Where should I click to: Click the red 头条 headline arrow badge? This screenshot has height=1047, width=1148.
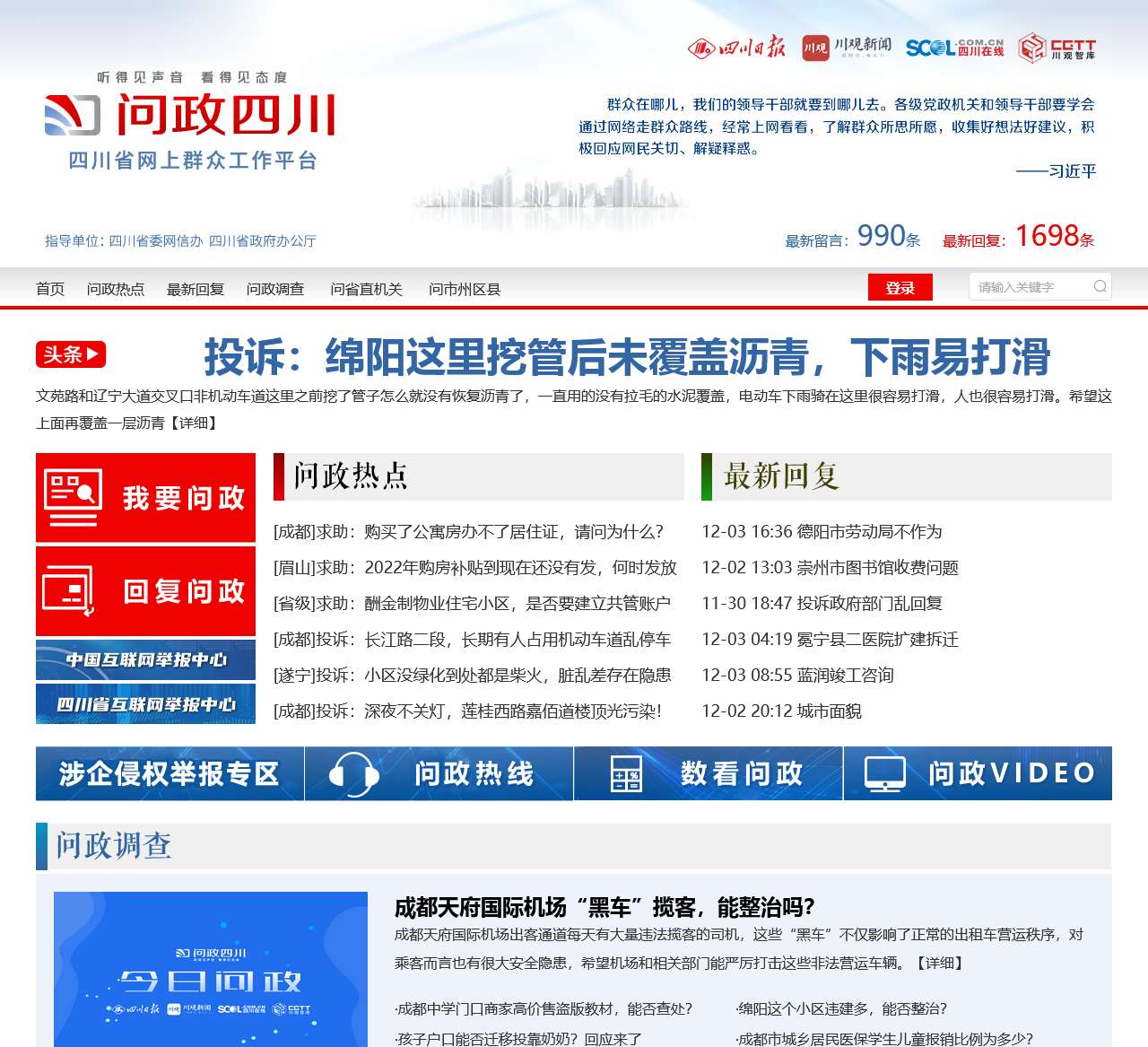pyautogui.click(x=70, y=354)
